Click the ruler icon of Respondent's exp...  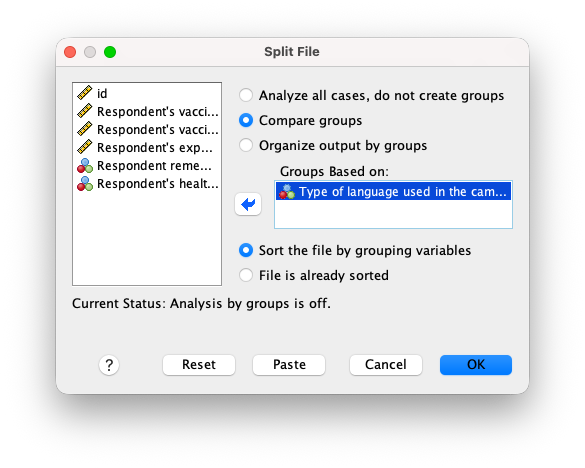[x=85, y=147]
